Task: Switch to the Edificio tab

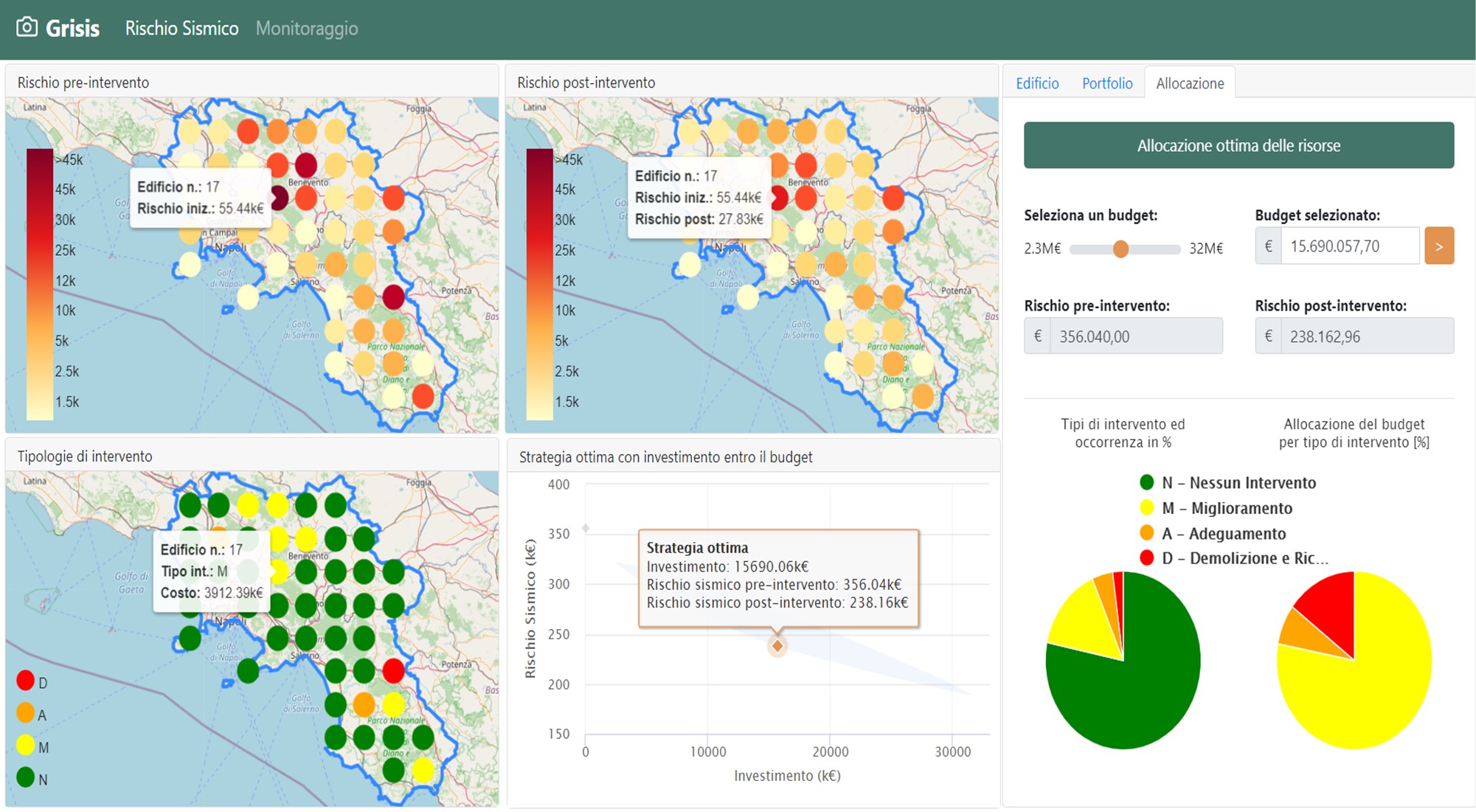Action: coord(1036,83)
